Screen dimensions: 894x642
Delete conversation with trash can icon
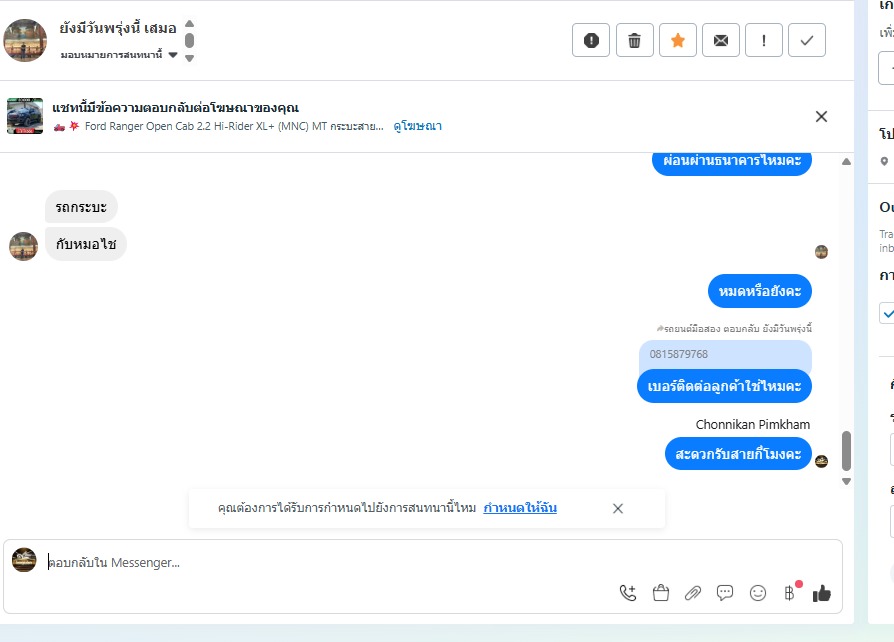tap(634, 40)
